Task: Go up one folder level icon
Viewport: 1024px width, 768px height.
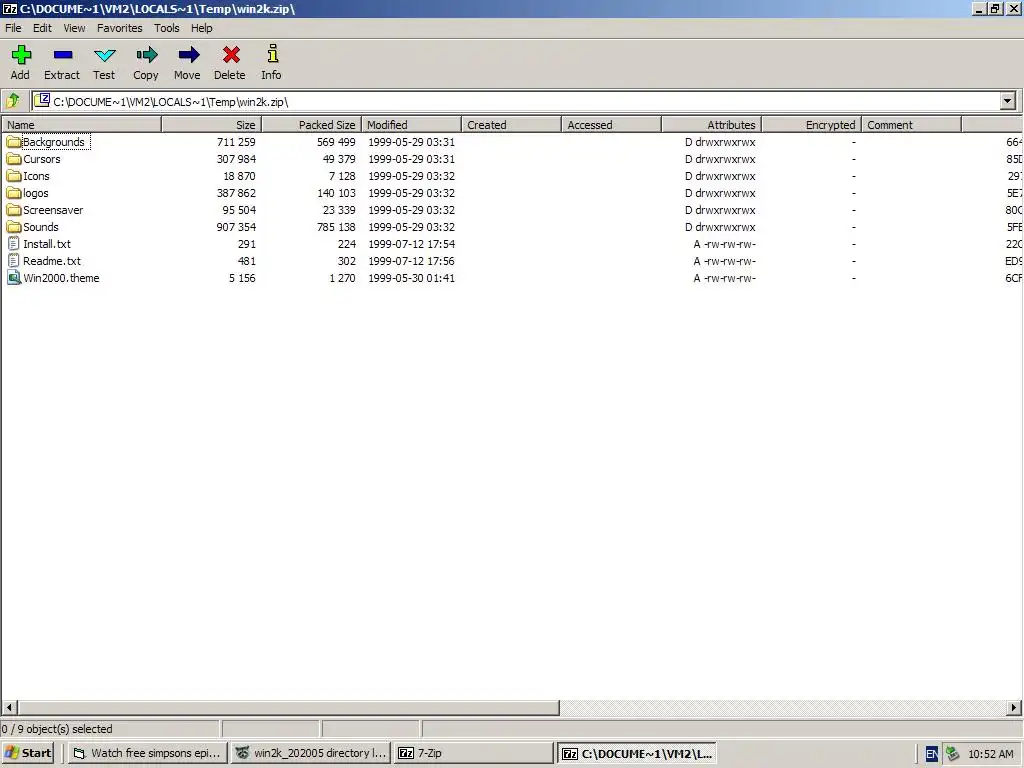Action: tap(12, 101)
